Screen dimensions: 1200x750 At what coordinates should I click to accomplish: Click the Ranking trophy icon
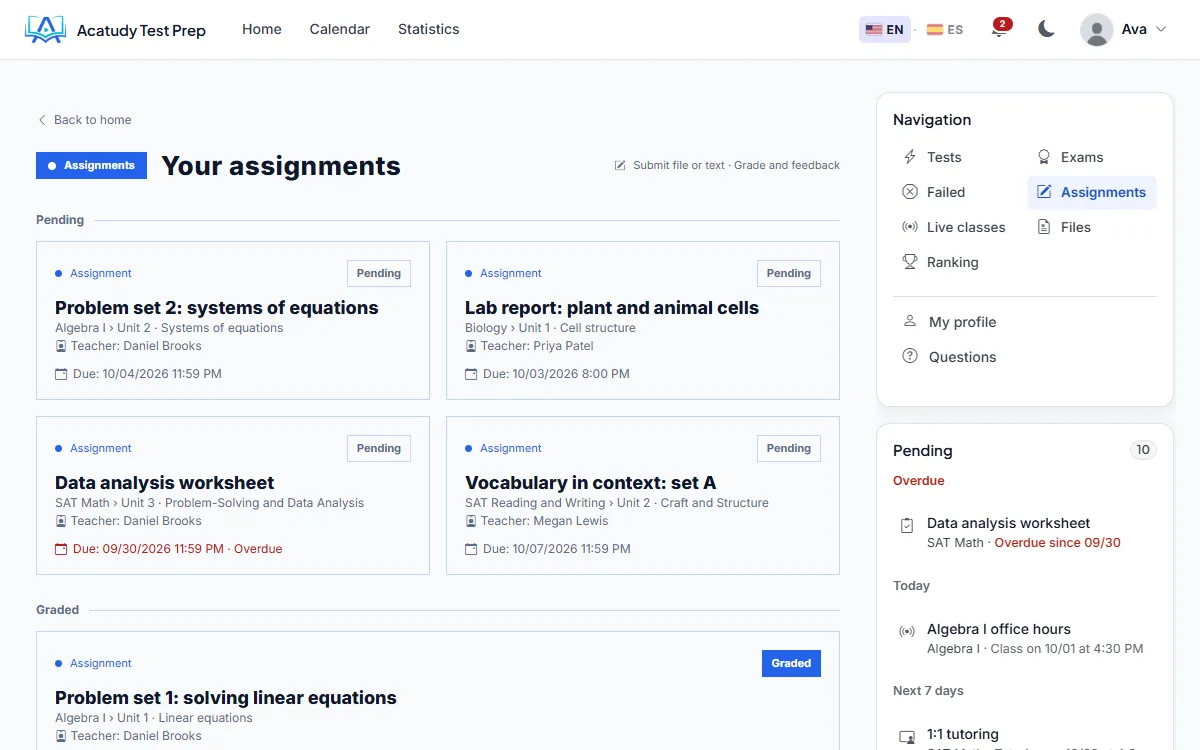(910, 262)
